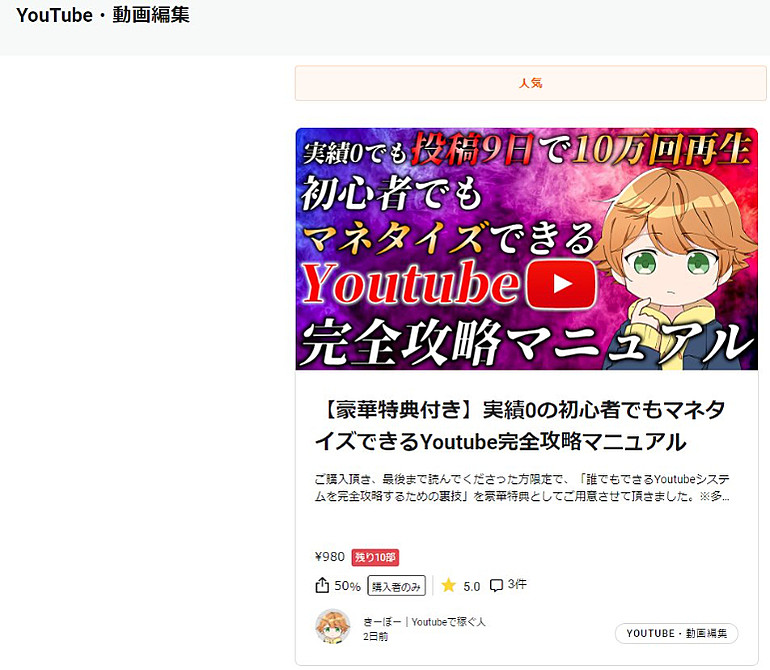Click the YouTube・動画編集 page heading
The height and width of the screenshot is (670, 770).
click(x=103, y=15)
